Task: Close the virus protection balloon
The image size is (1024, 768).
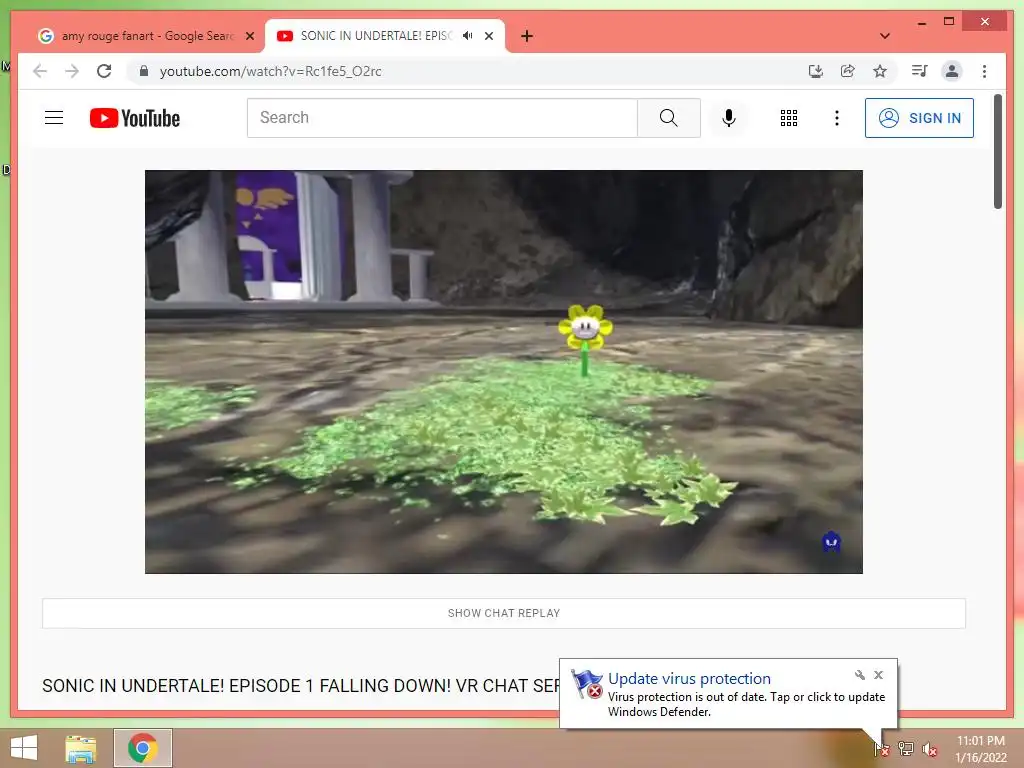Action: 878,675
